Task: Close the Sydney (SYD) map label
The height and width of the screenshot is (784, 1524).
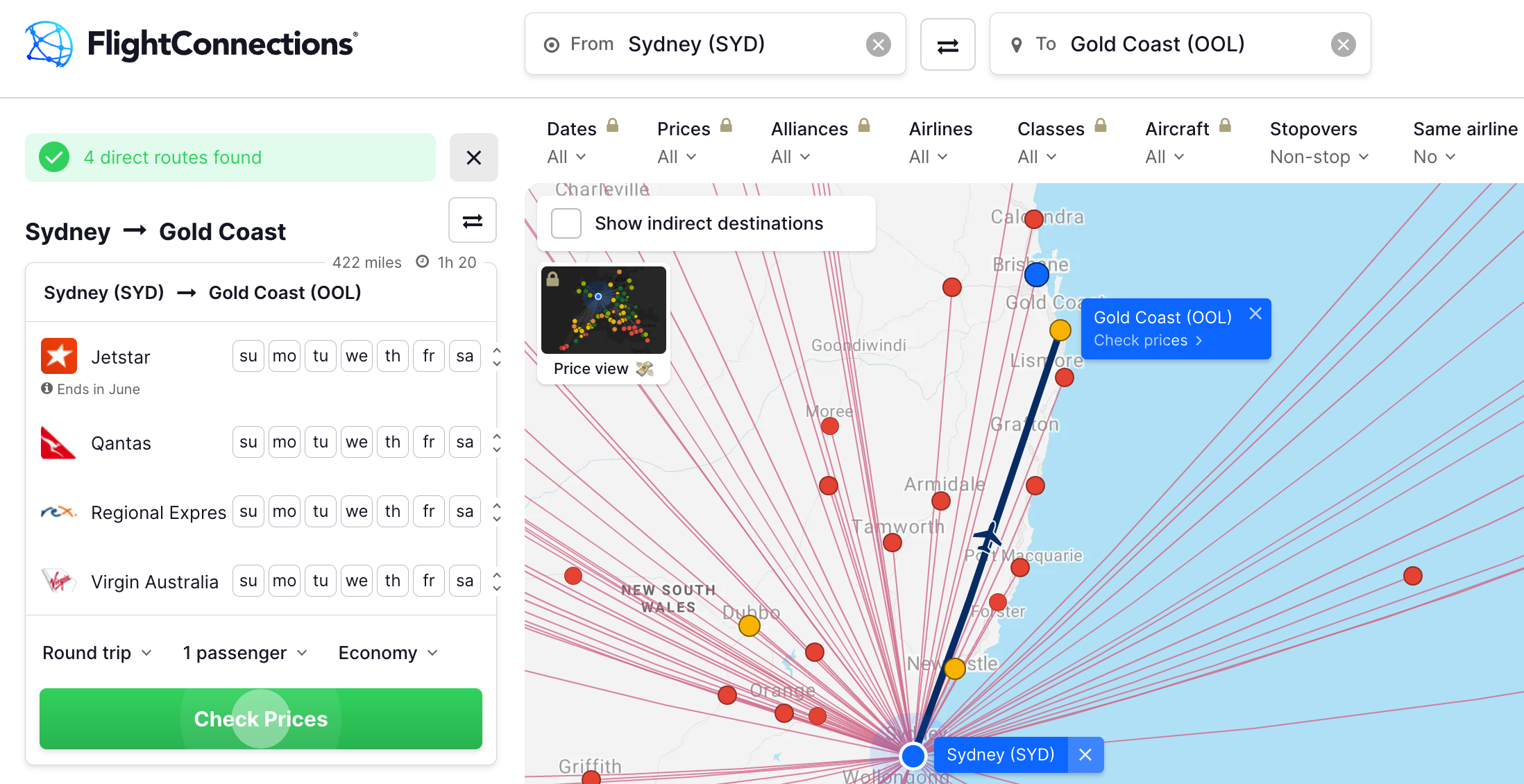Action: pyautogui.click(x=1085, y=755)
